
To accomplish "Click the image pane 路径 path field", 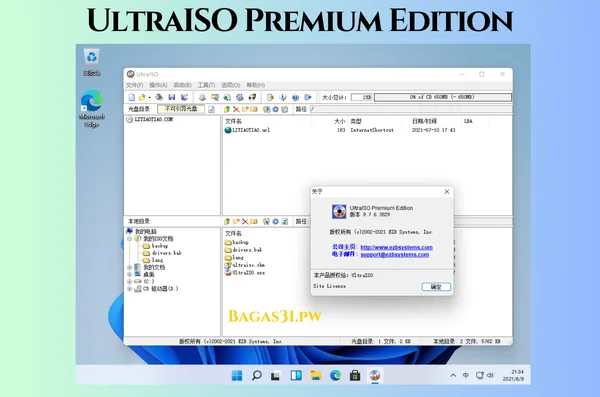I will coord(411,109).
